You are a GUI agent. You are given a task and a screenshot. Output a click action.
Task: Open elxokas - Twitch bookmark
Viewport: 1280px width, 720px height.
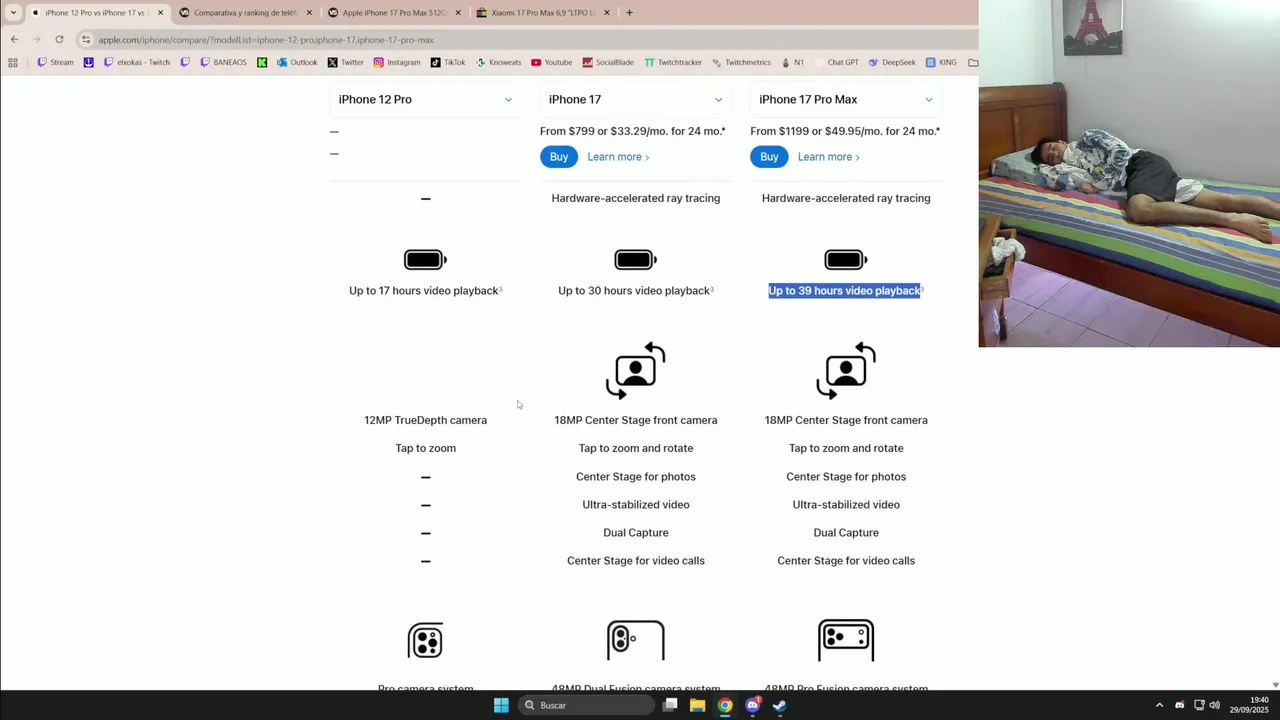(136, 62)
